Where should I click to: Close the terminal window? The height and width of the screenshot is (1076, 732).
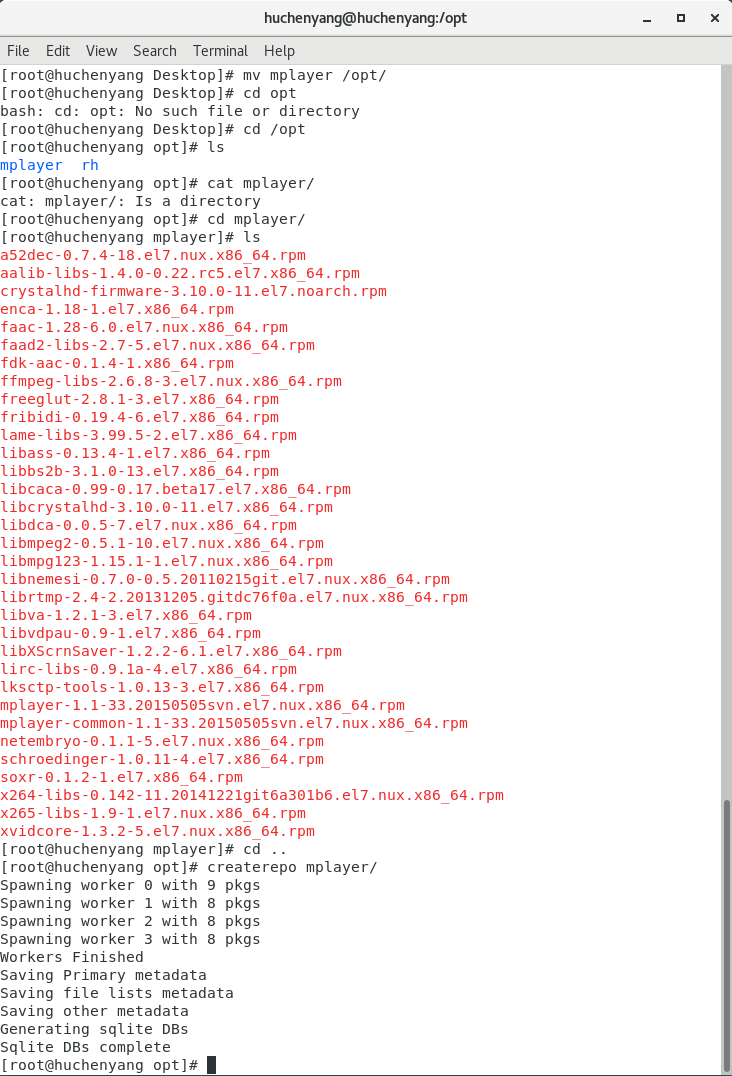click(714, 19)
